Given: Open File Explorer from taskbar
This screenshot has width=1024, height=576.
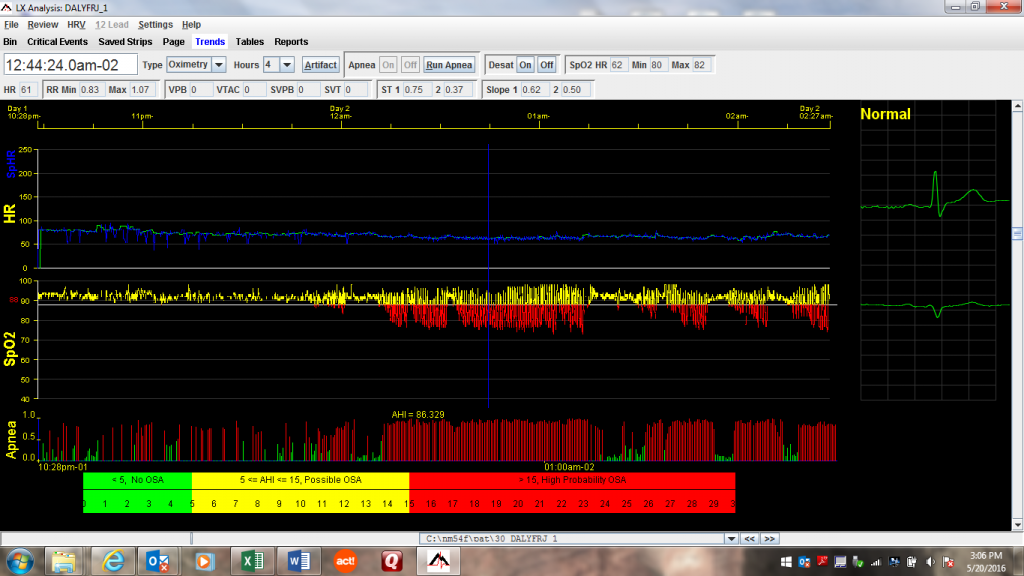Looking at the screenshot, I should point(63,562).
